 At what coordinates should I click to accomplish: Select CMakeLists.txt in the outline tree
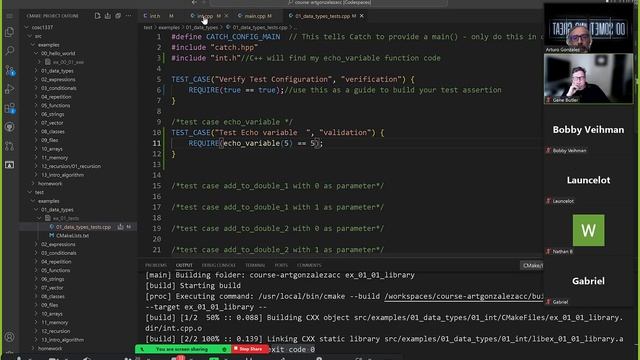pyautogui.click(x=72, y=236)
